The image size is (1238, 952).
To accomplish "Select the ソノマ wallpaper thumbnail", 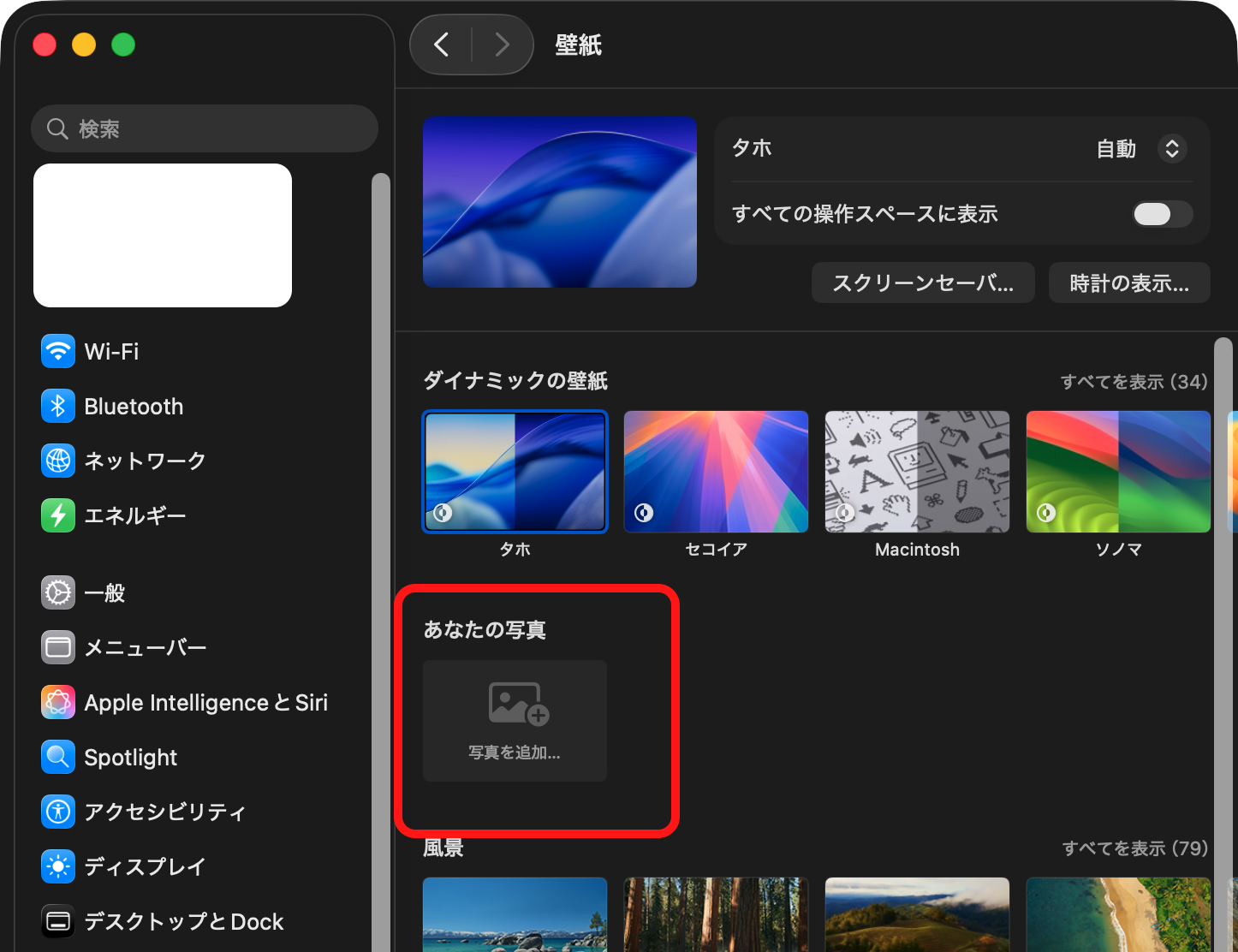I will [1118, 472].
